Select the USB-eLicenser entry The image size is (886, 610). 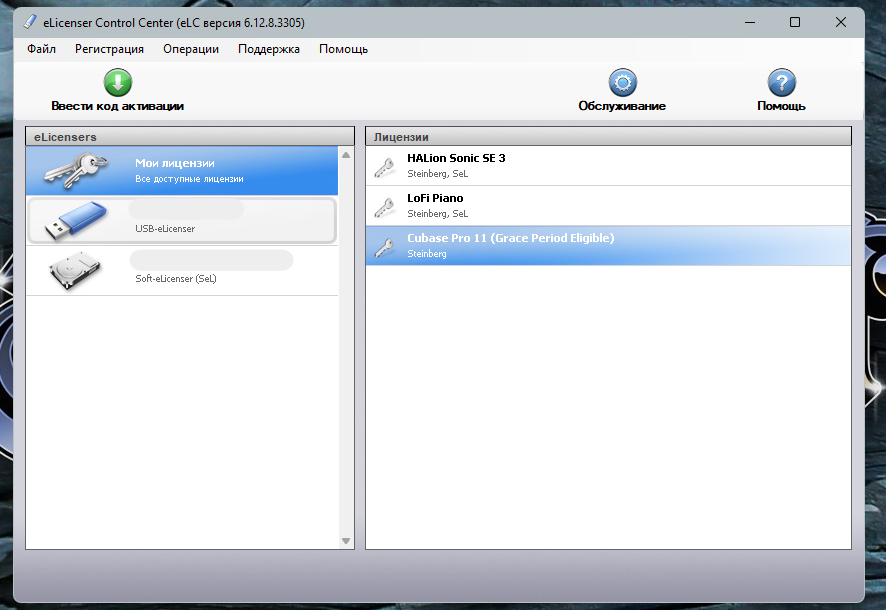coord(182,220)
